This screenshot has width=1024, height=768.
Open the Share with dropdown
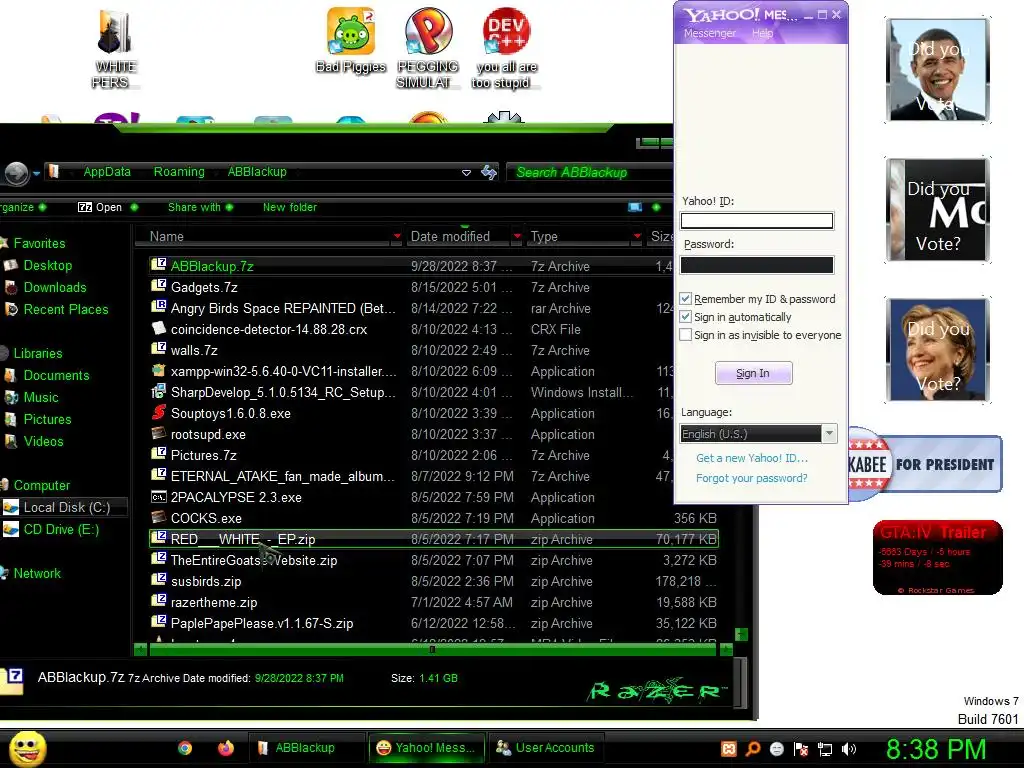[x=200, y=207]
